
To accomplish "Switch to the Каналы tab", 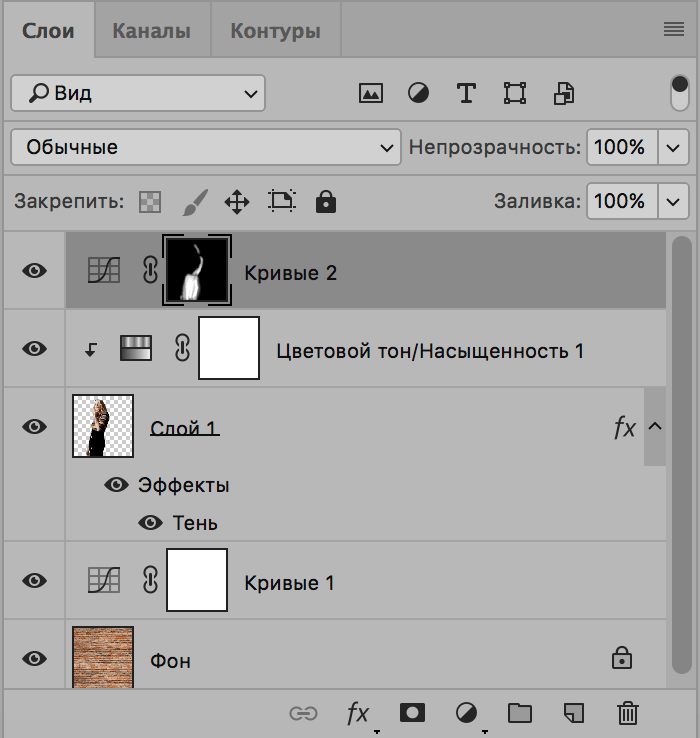I will pos(151,31).
